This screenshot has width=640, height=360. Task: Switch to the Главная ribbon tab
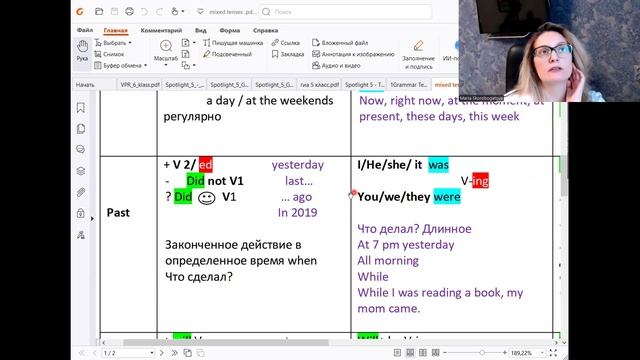pyautogui.click(x=116, y=30)
